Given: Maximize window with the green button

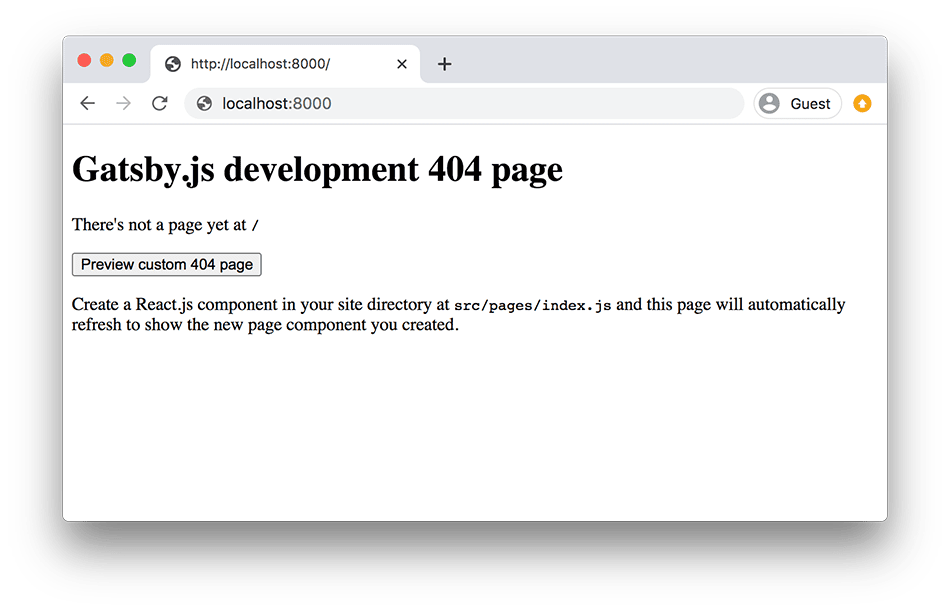Looking at the screenshot, I should point(129,60).
